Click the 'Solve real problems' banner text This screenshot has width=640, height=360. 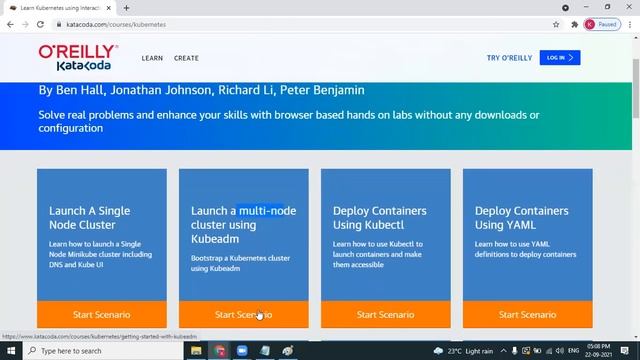tap(289, 121)
